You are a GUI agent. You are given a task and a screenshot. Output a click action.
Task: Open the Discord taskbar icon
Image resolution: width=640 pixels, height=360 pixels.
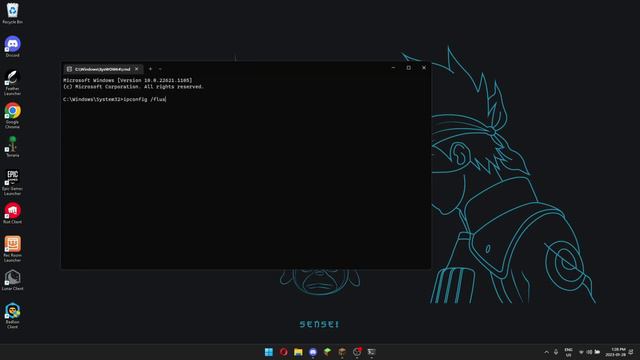point(313,352)
